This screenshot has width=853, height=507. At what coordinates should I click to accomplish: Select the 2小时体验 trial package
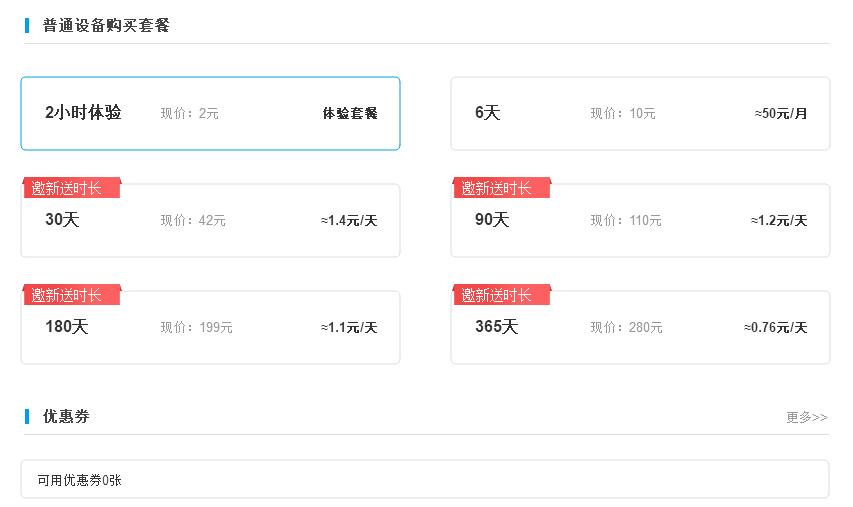pos(210,113)
